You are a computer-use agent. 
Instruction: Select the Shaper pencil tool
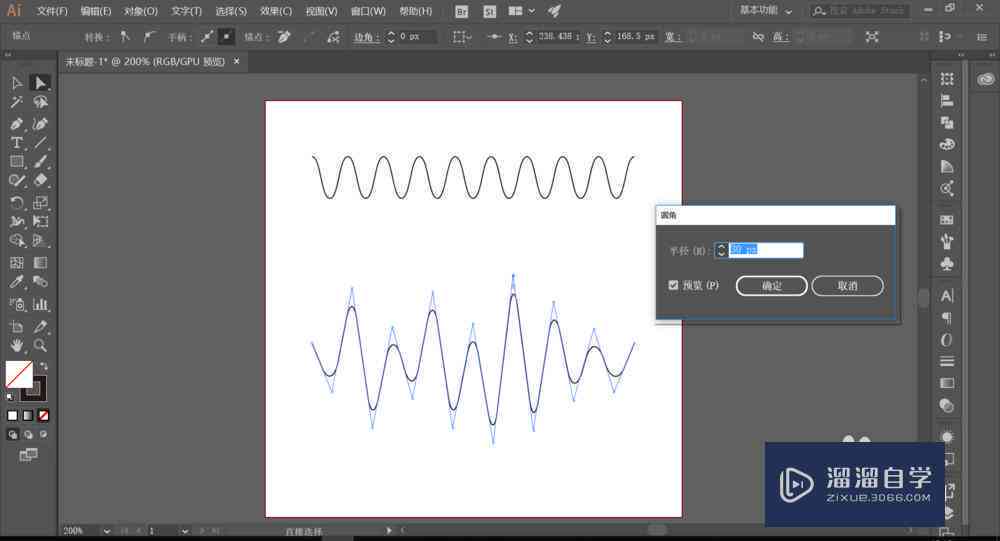17,181
